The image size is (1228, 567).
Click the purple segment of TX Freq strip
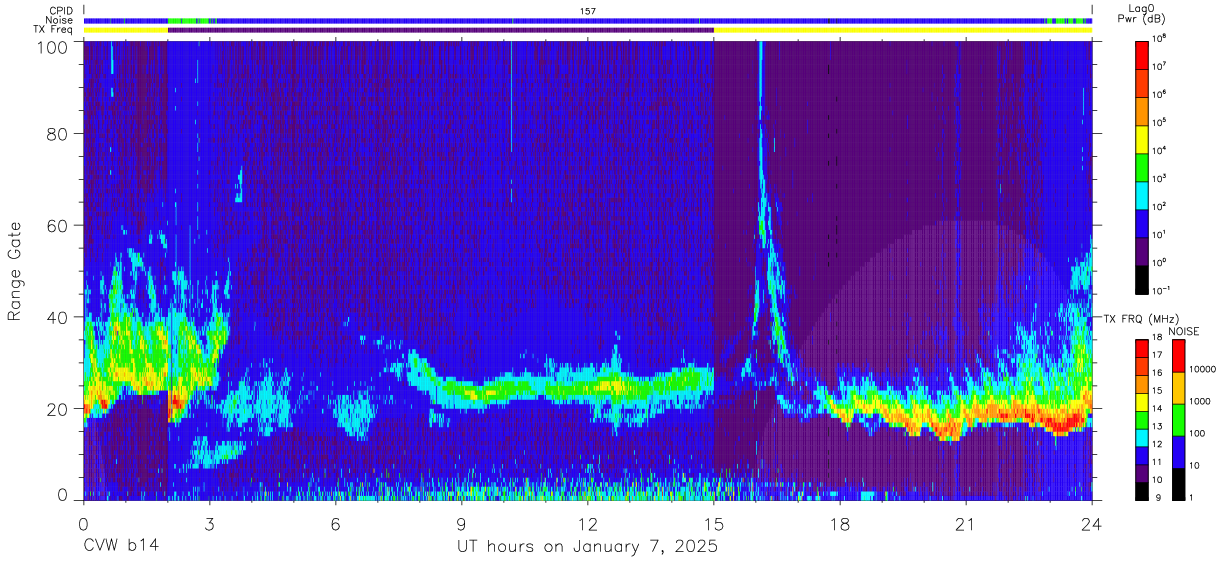[x=441, y=30]
